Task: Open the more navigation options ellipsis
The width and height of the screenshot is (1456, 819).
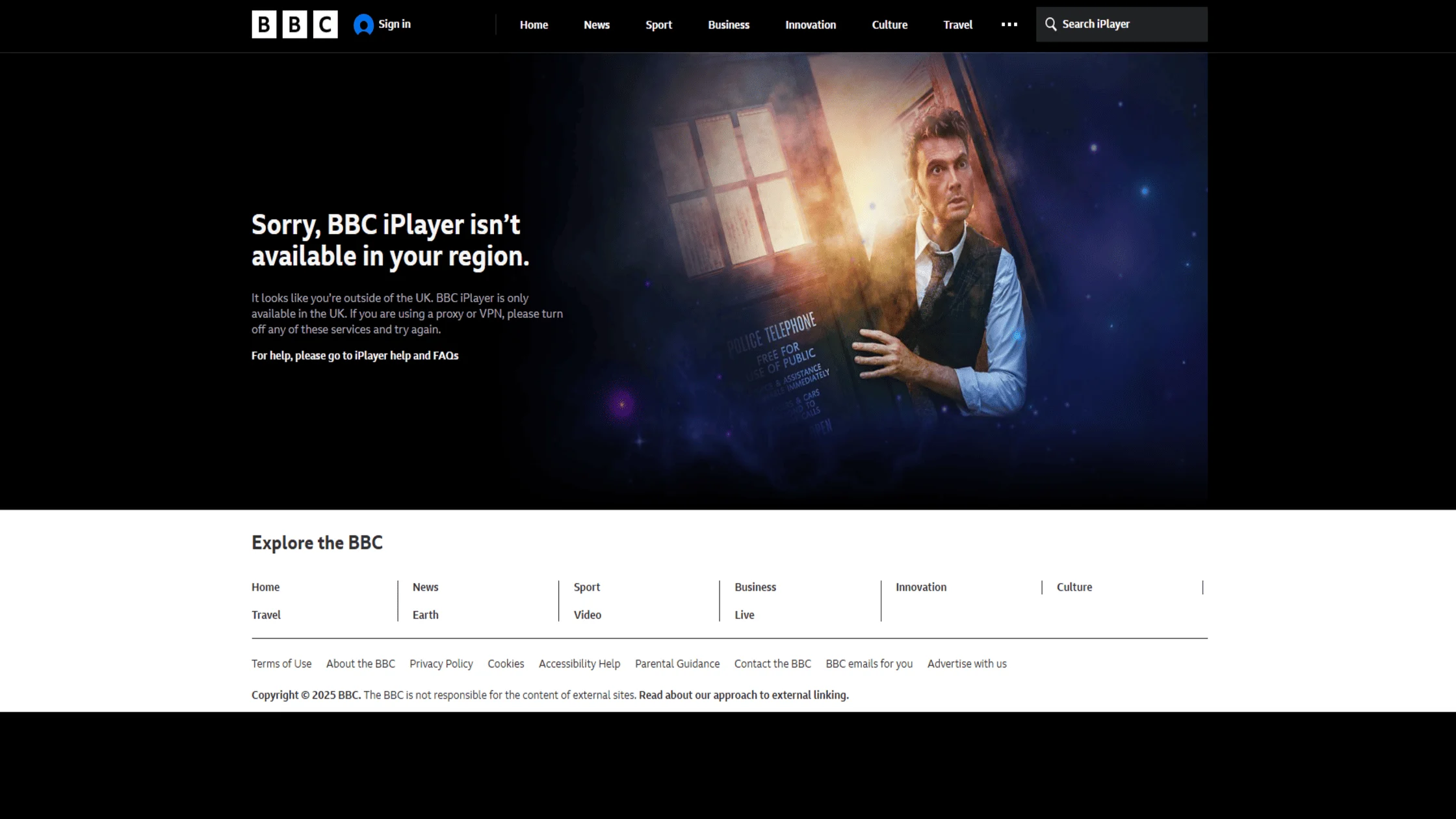Action: (1009, 25)
